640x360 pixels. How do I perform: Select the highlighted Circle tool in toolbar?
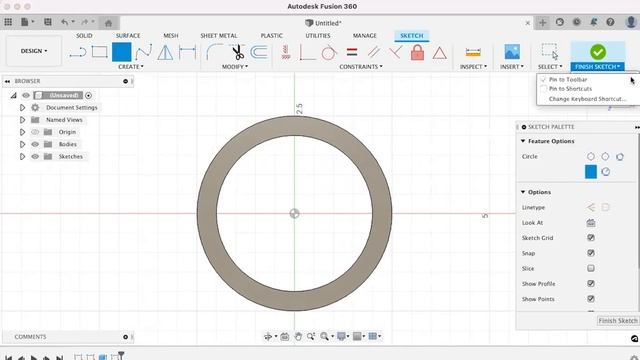pyautogui.click(x=122, y=52)
